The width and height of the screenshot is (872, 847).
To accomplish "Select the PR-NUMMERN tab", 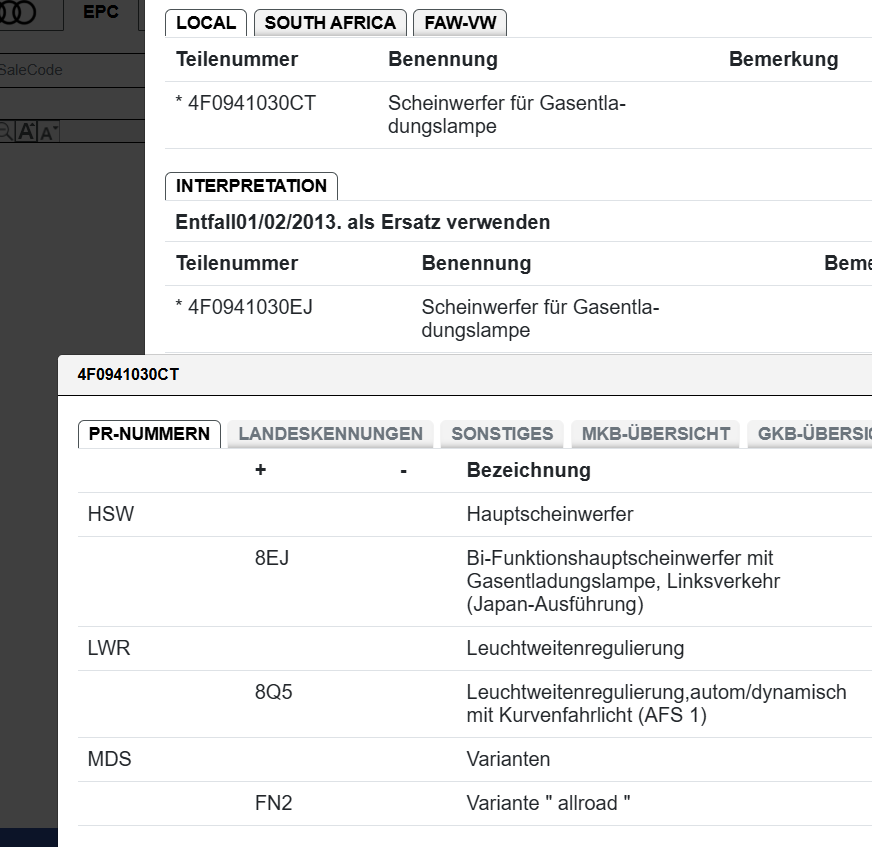I will (x=149, y=434).
